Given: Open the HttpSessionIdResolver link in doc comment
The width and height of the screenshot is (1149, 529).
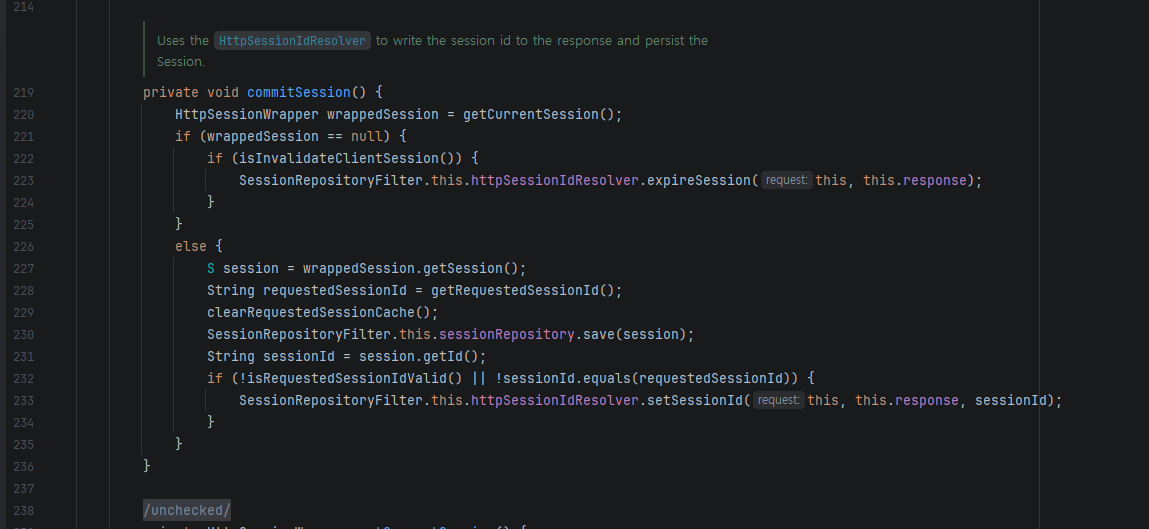Looking at the screenshot, I should [x=292, y=41].
